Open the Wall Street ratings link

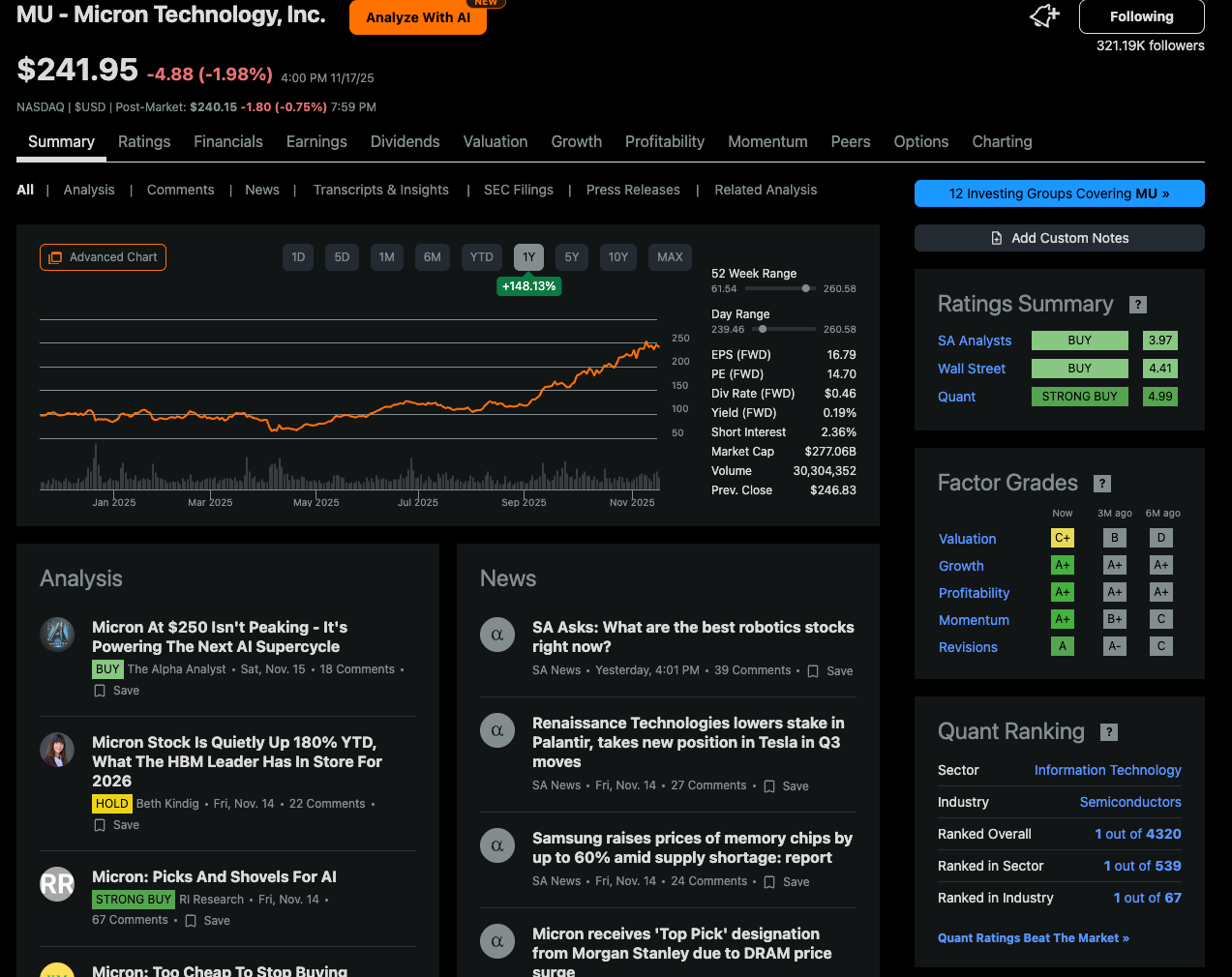[x=972, y=369]
